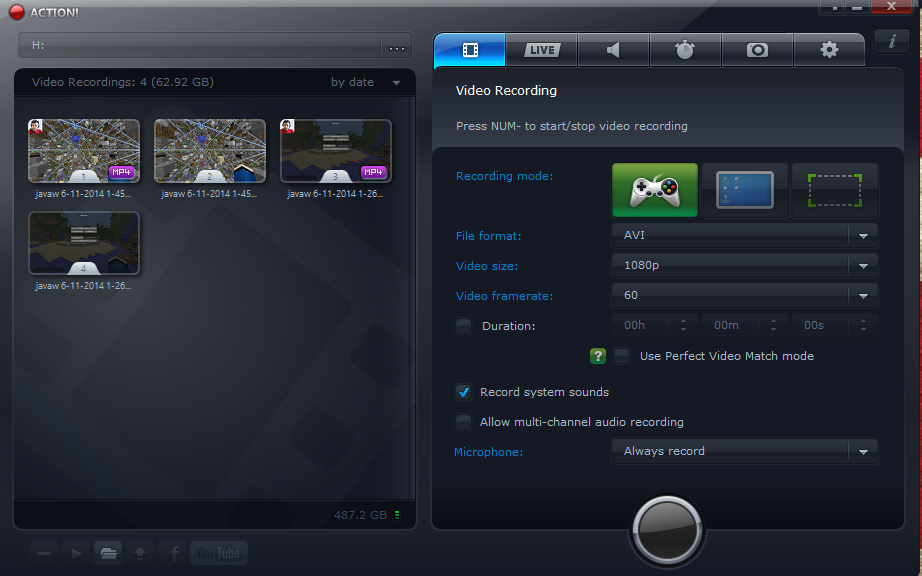Enable Use Perfect Video Match mode
Image resolution: width=922 pixels, height=576 pixels.
pos(622,356)
